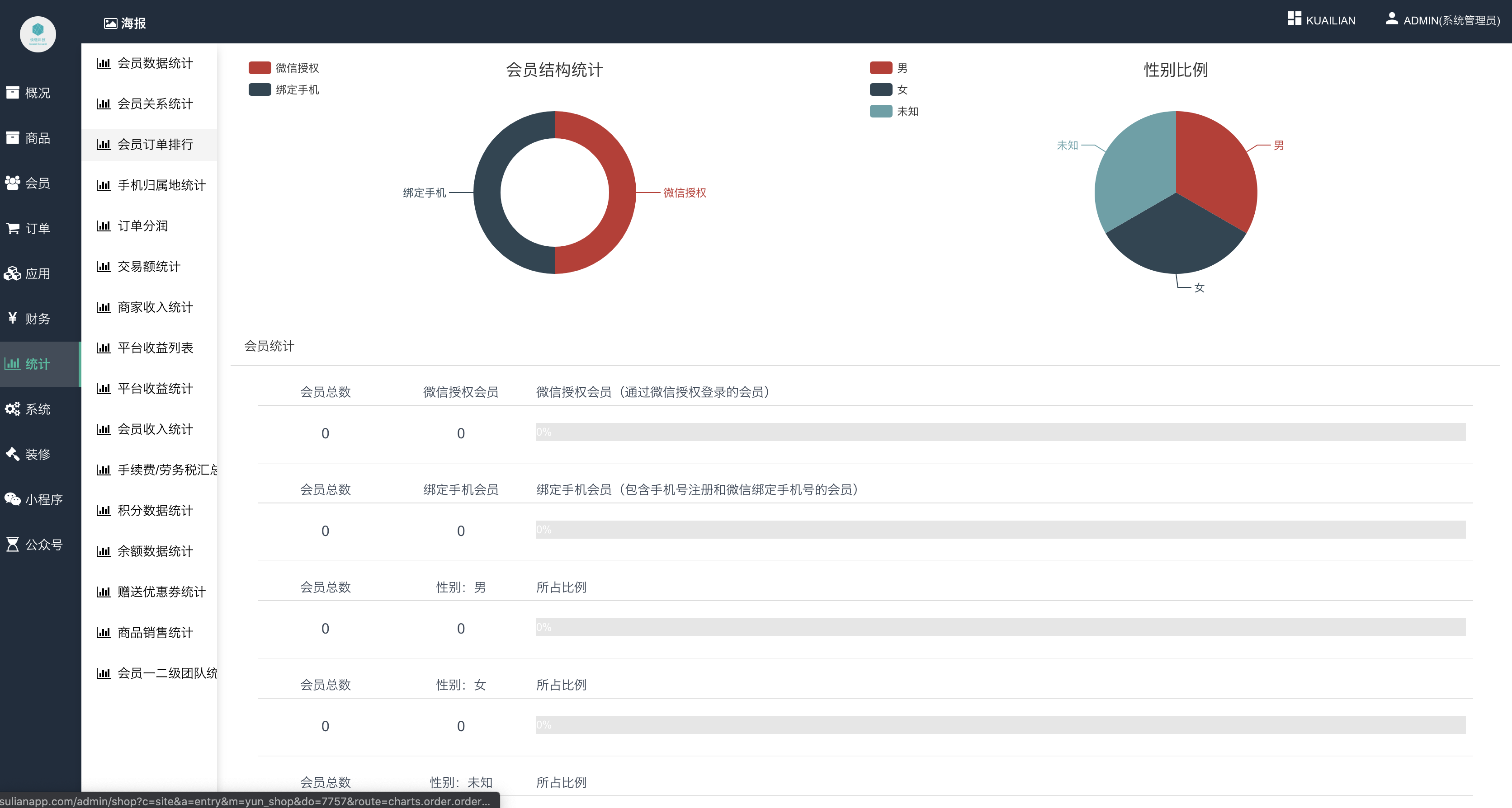The width and height of the screenshot is (1512, 808).
Task: Click the 性别比例 chart title
Action: pyautogui.click(x=1176, y=70)
